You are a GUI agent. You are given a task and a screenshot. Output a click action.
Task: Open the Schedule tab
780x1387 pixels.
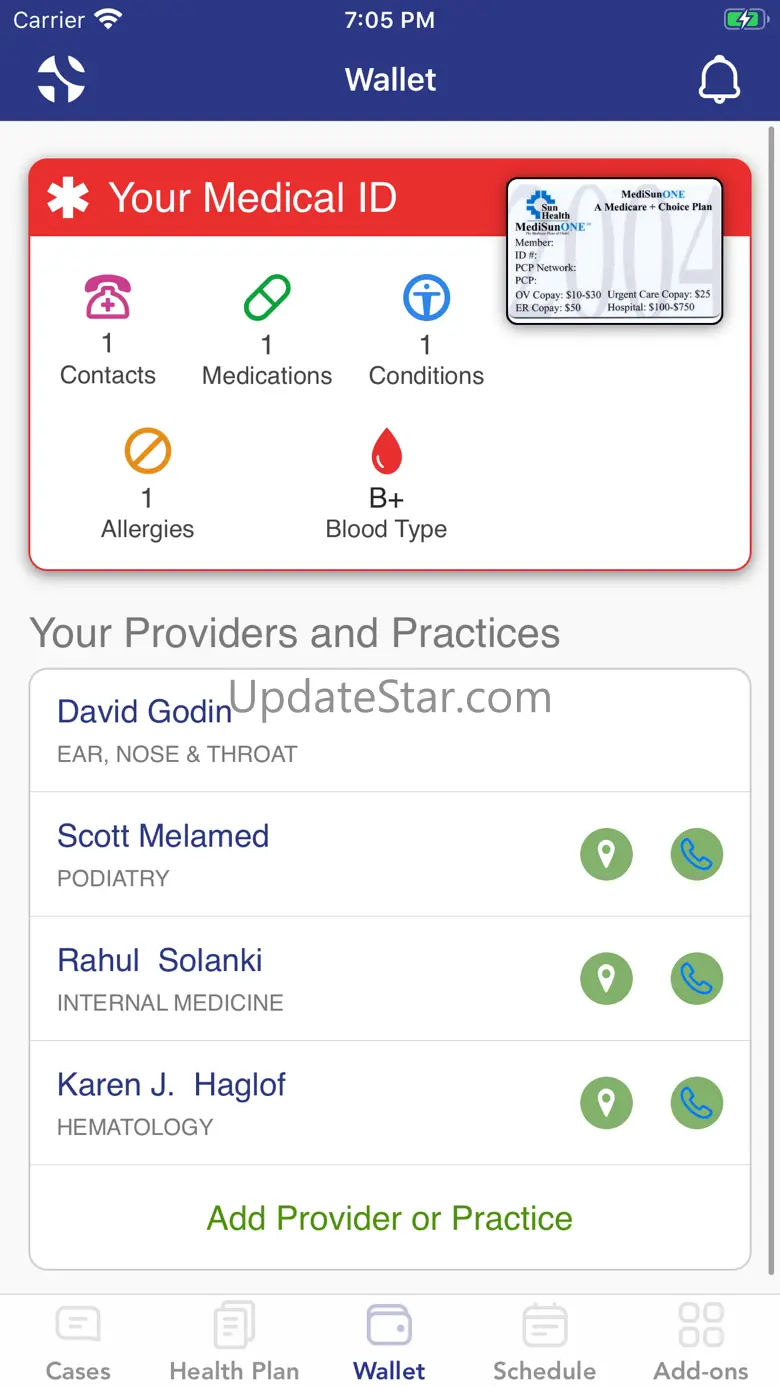[544, 1342]
